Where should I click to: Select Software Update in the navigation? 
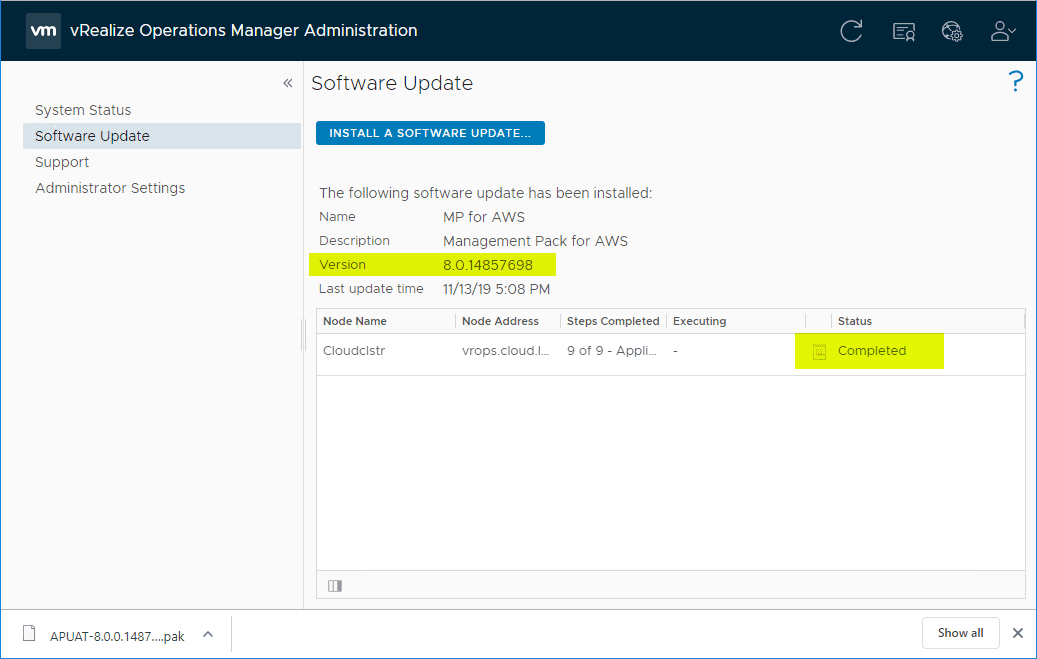(91, 135)
